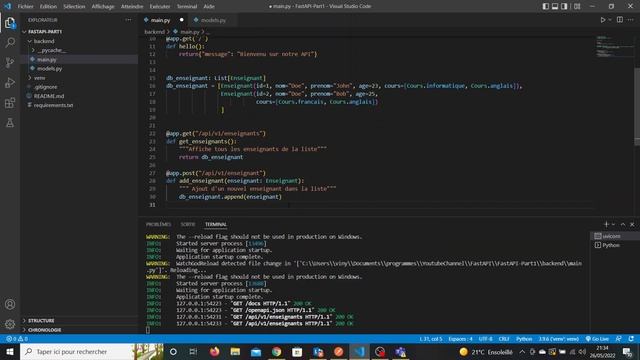Screen dimensions: 640x360
Task: Expand the CHRONOLOGIE section
Action: coord(80,330)
